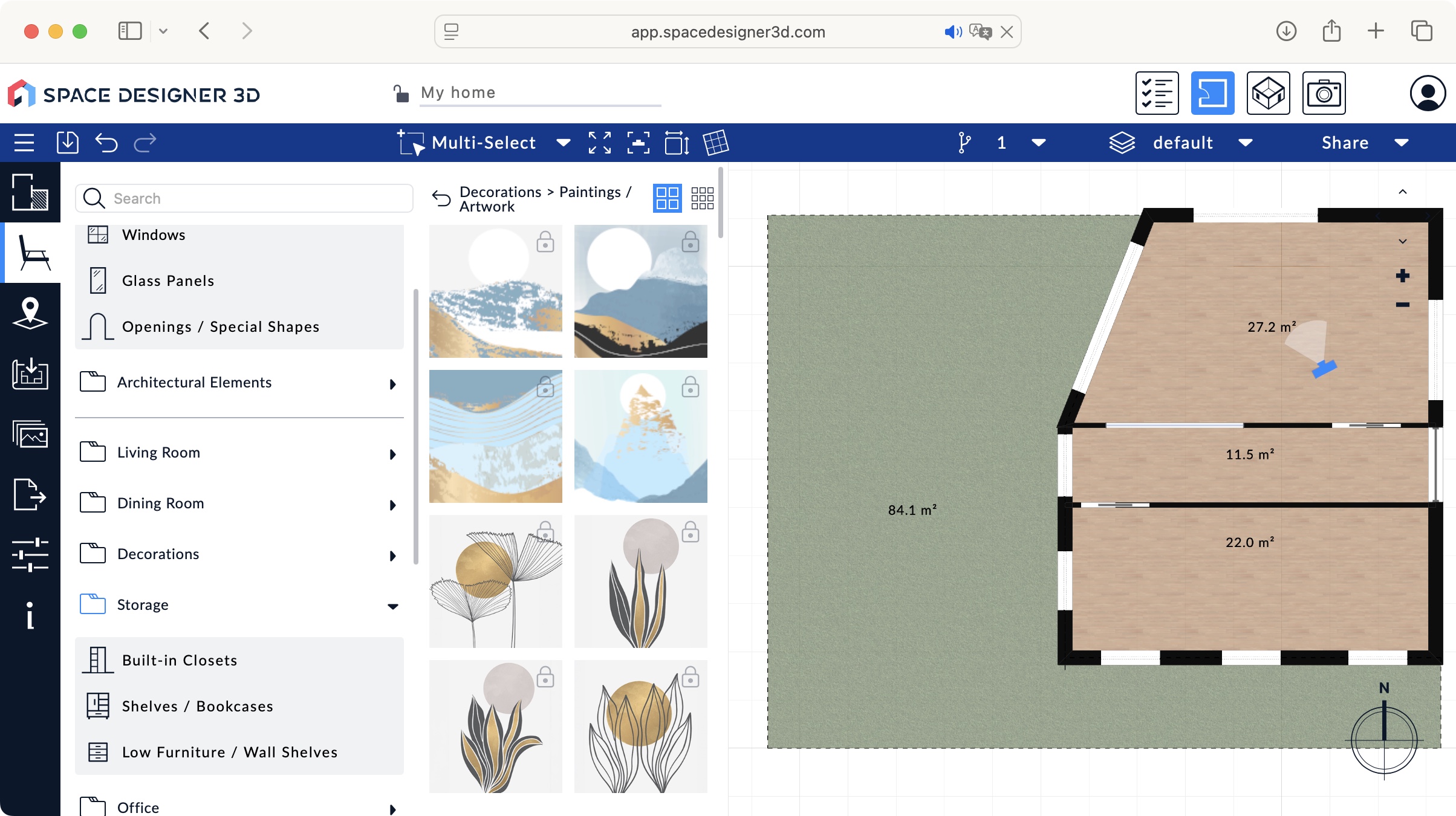Open the furniture catalog in the left sidebar

[x=31, y=253]
